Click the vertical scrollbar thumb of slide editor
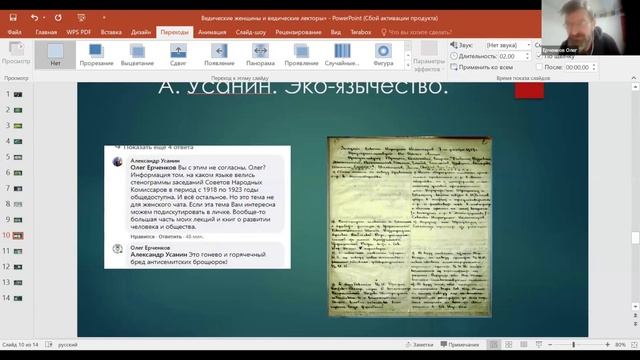 point(635,238)
